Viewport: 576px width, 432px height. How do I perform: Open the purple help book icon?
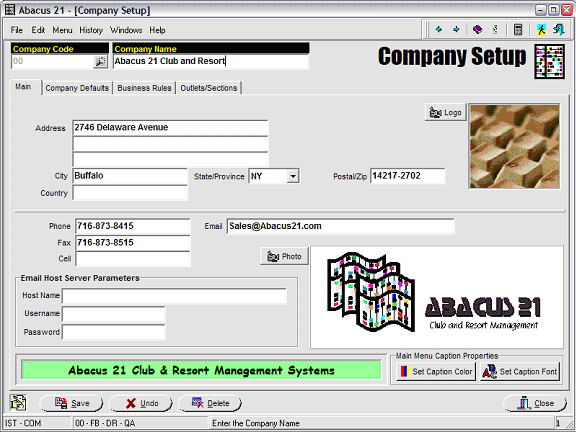click(x=478, y=29)
